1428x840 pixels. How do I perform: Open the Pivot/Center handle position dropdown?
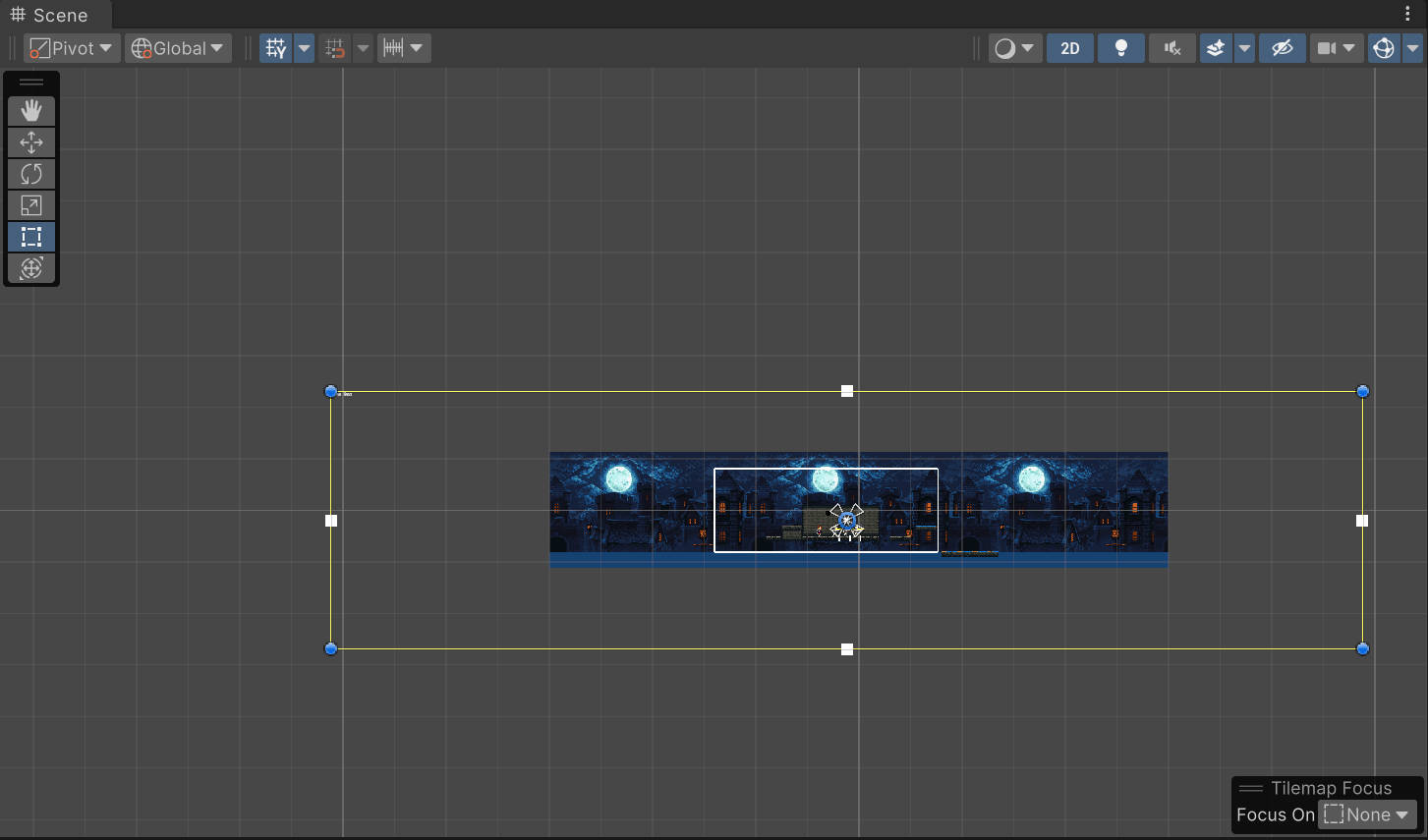72,48
